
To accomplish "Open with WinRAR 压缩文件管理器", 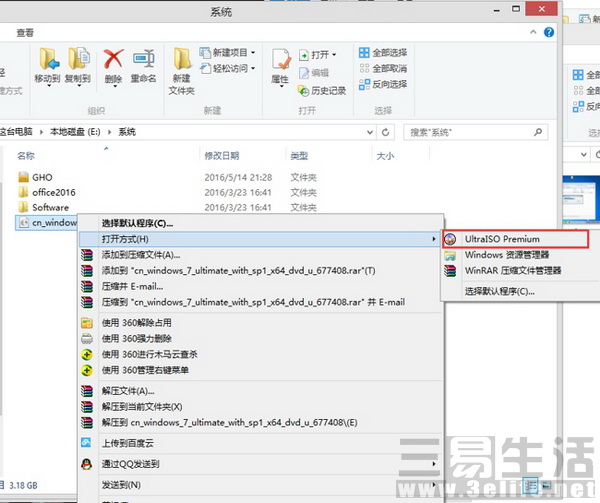I will coord(520,270).
